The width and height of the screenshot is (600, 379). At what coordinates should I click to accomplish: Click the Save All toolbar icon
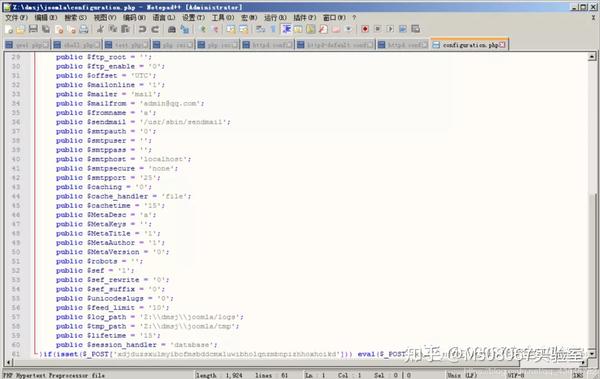pyautogui.click(x=46, y=29)
